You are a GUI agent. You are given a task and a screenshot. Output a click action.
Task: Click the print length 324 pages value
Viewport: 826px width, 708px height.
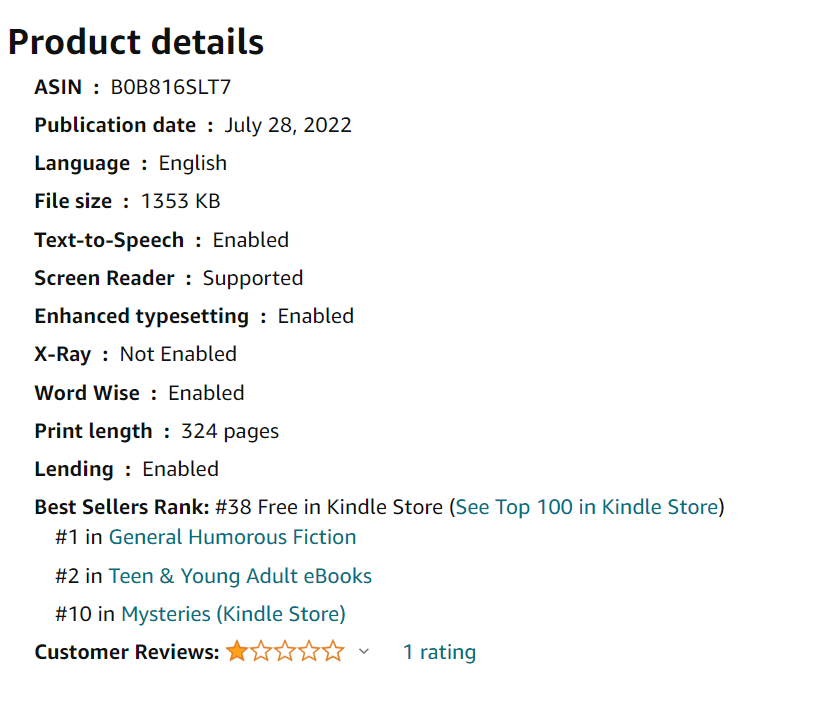coord(230,431)
